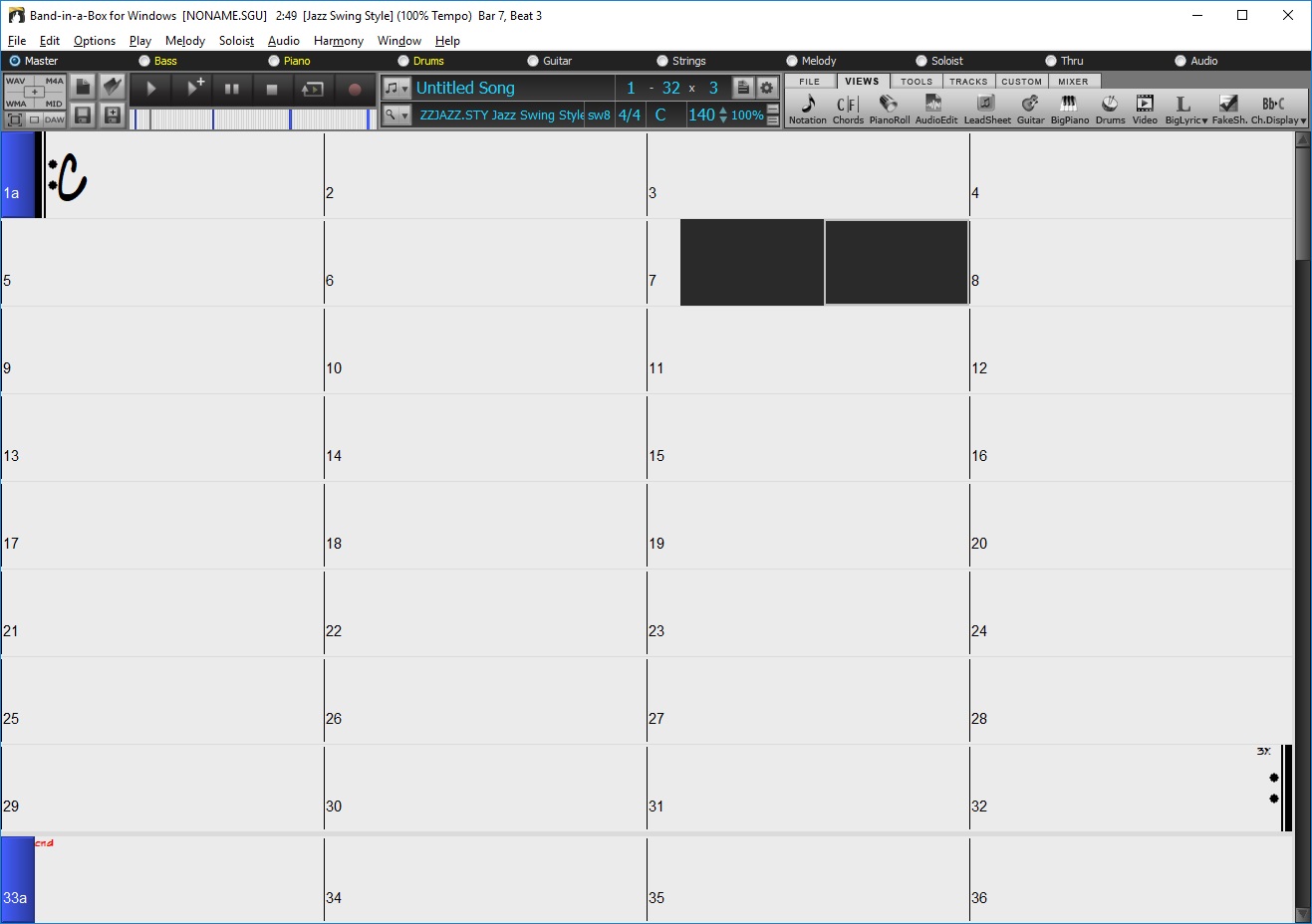Switch to the TRACKS toolbar tab
This screenshot has height=924, width=1312.
pos(968,82)
